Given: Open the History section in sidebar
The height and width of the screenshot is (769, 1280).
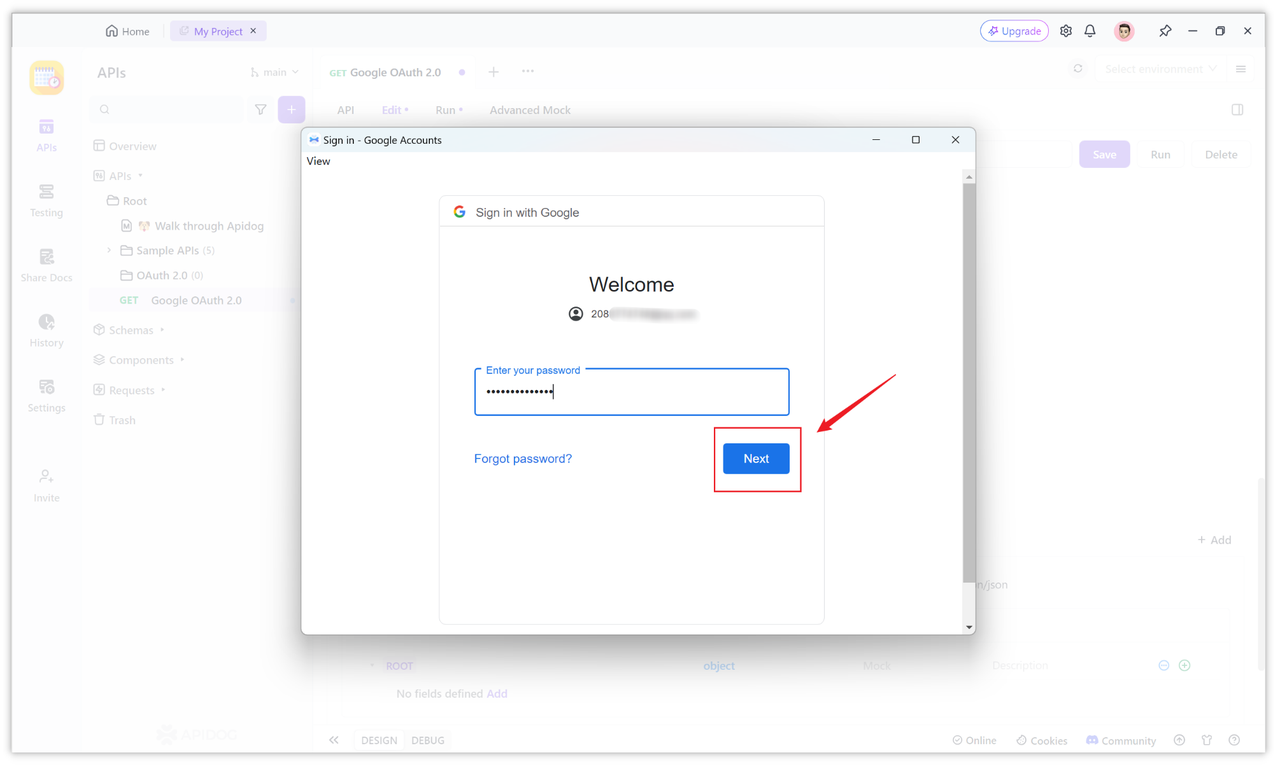Looking at the screenshot, I should (46, 330).
